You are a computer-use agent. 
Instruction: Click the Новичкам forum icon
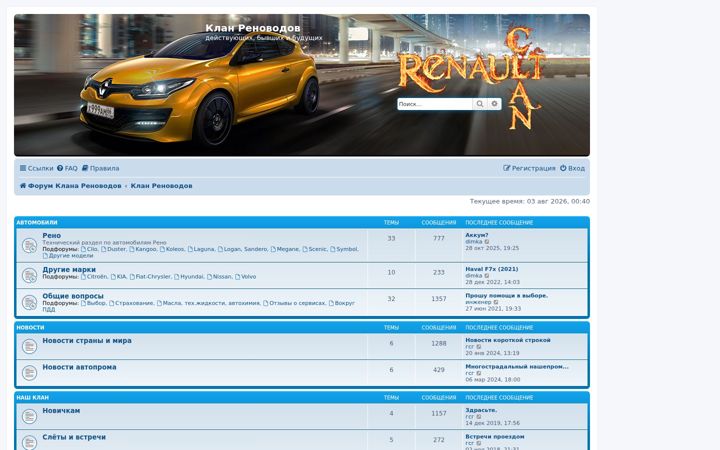tap(29, 416)
